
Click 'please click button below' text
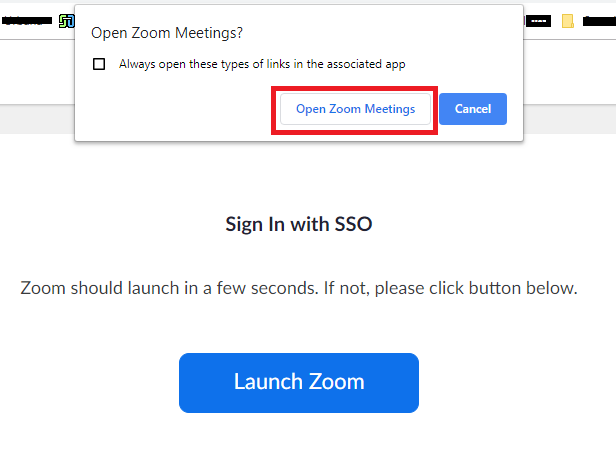tap(476, 288)
